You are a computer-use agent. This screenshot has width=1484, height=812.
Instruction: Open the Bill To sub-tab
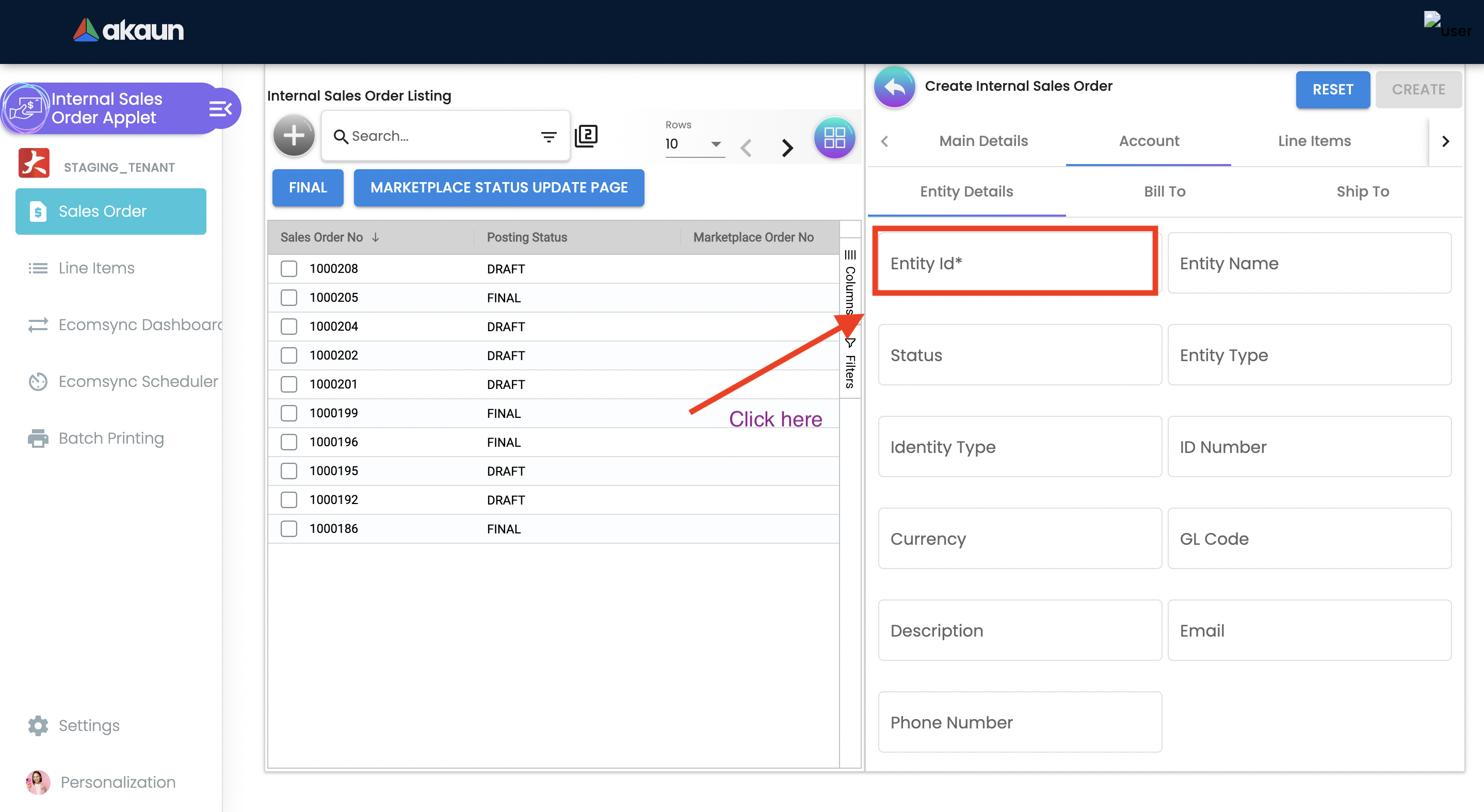pyautogui.click(x=1164, y=192)
